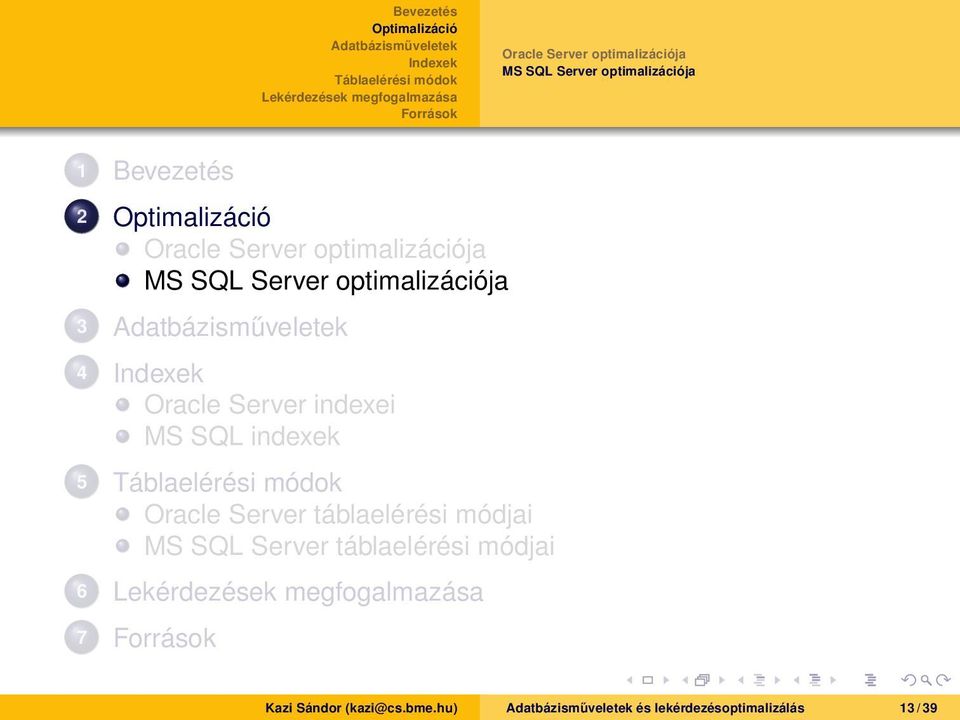
Task: Go to next frame using arrow after stacked-frames icon
Action: [x=722, y=680]
